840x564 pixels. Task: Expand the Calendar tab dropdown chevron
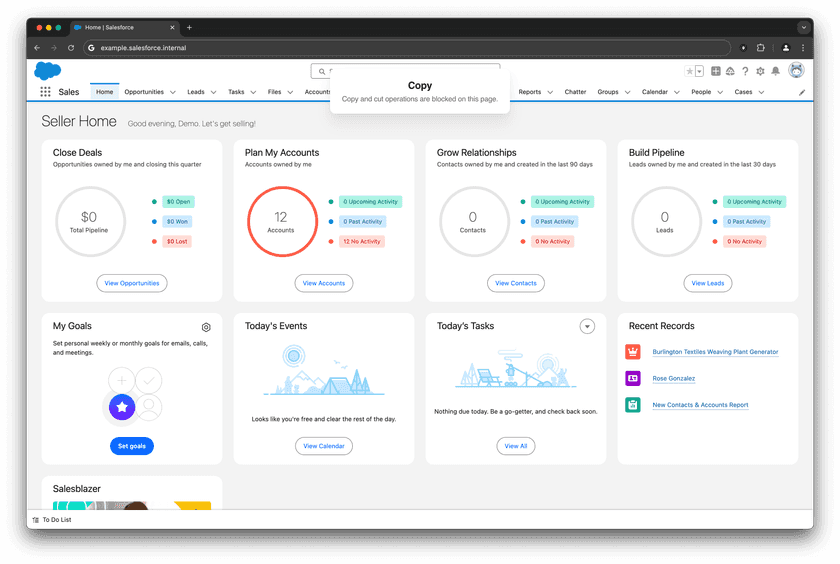[677, 92]
